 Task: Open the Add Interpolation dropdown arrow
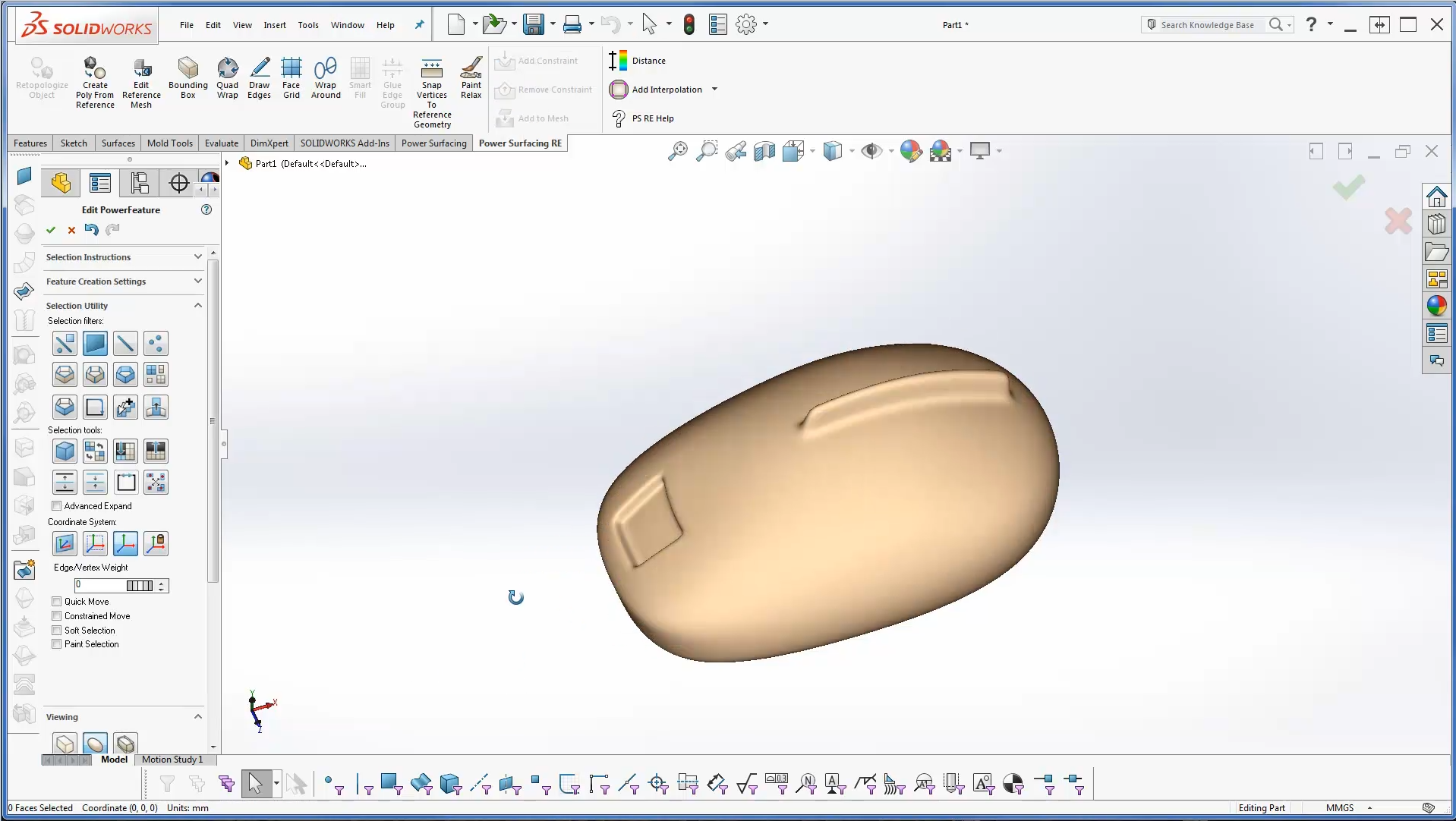(x=714, y=90)
